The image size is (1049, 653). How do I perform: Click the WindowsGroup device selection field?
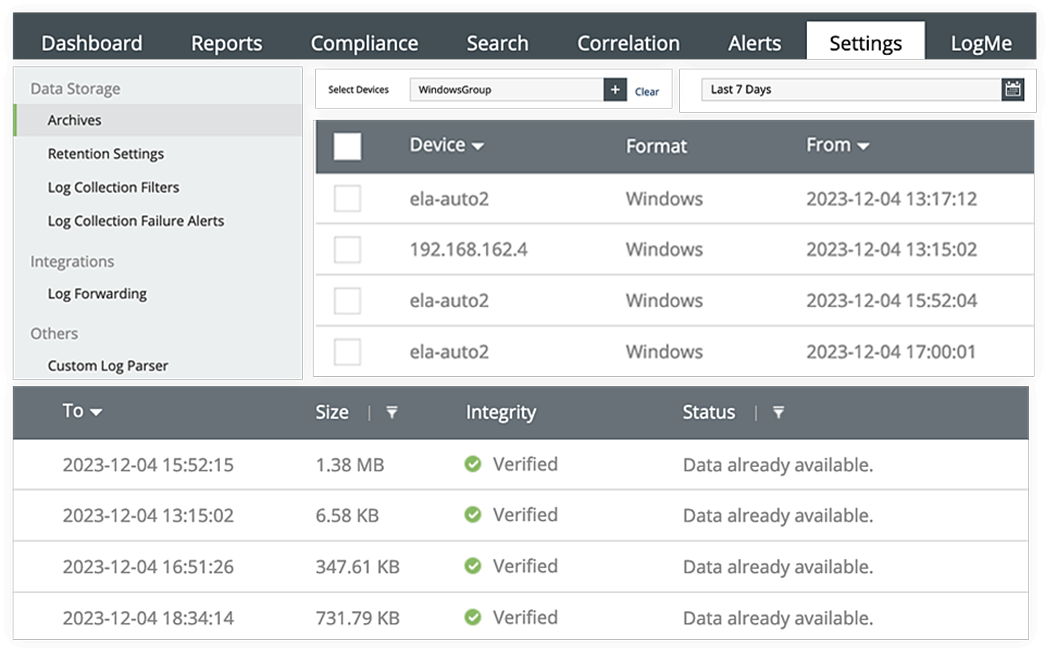click(507, 90)
